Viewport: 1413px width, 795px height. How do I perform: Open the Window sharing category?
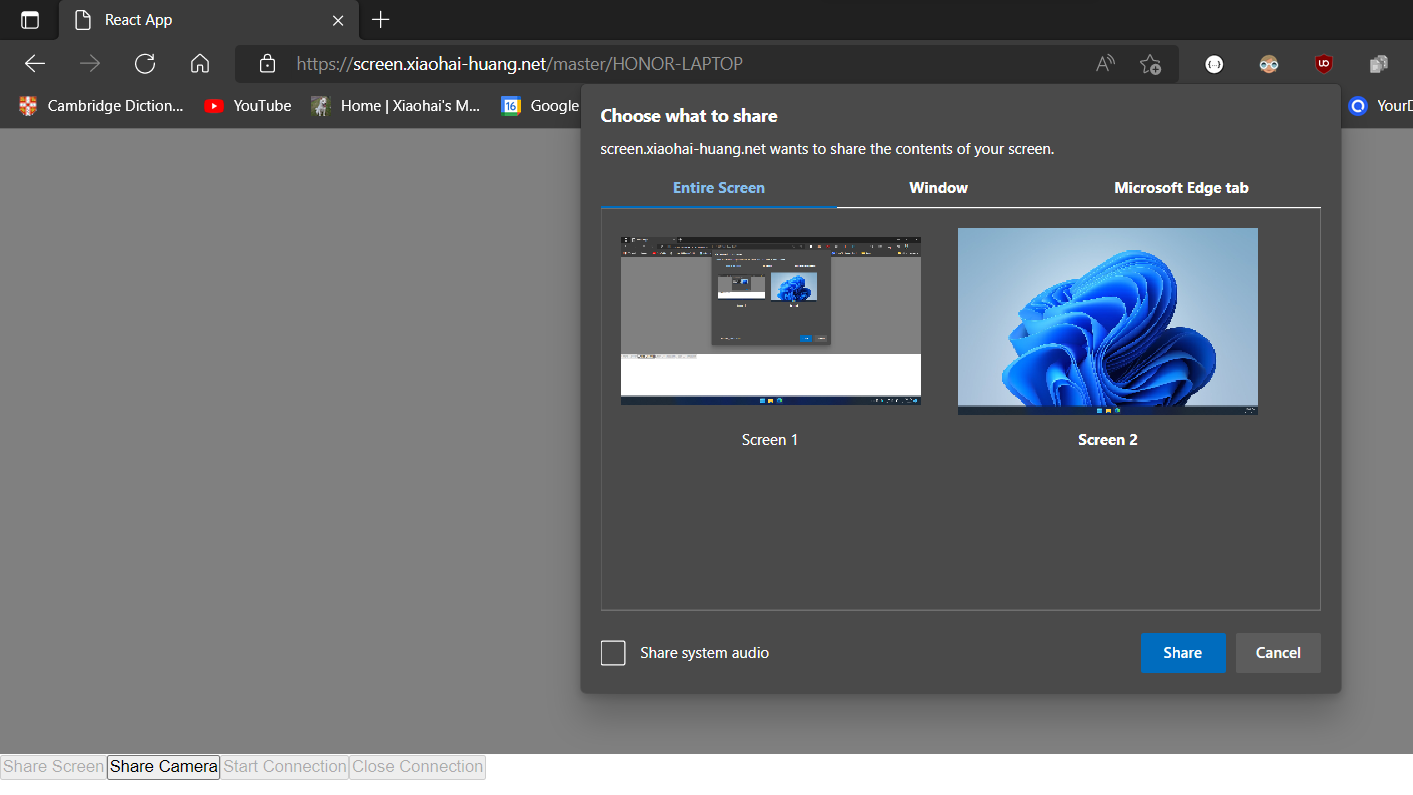tap(938, 187)
